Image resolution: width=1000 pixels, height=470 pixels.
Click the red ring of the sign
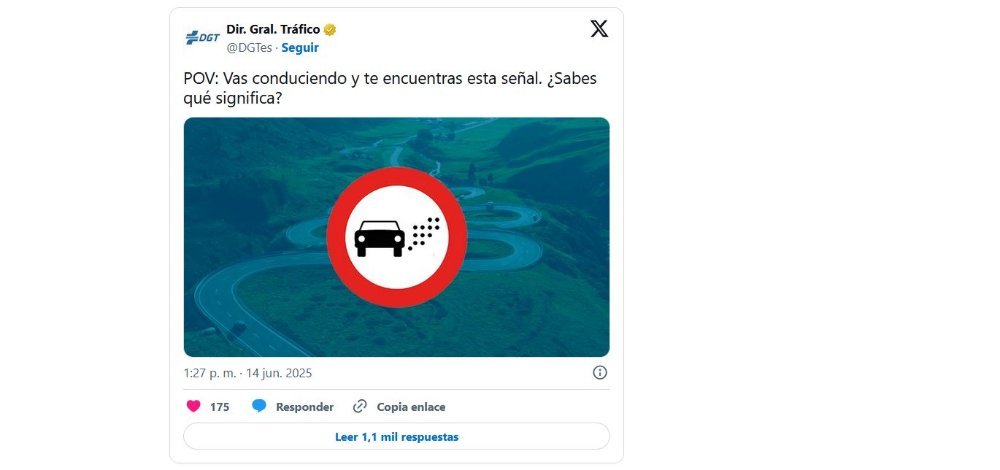[397, 176]
